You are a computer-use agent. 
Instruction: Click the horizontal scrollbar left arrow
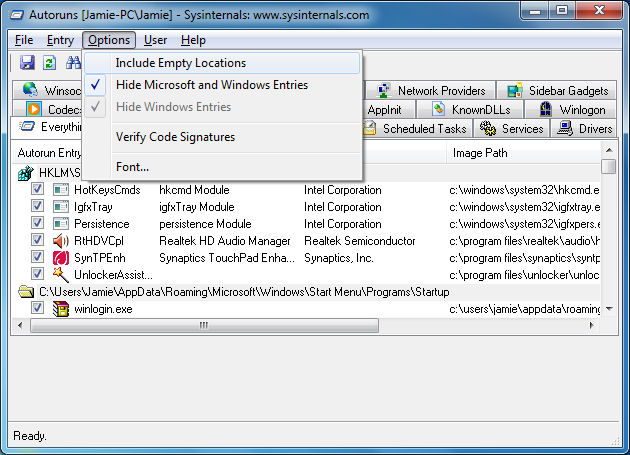tap(20, 325)
